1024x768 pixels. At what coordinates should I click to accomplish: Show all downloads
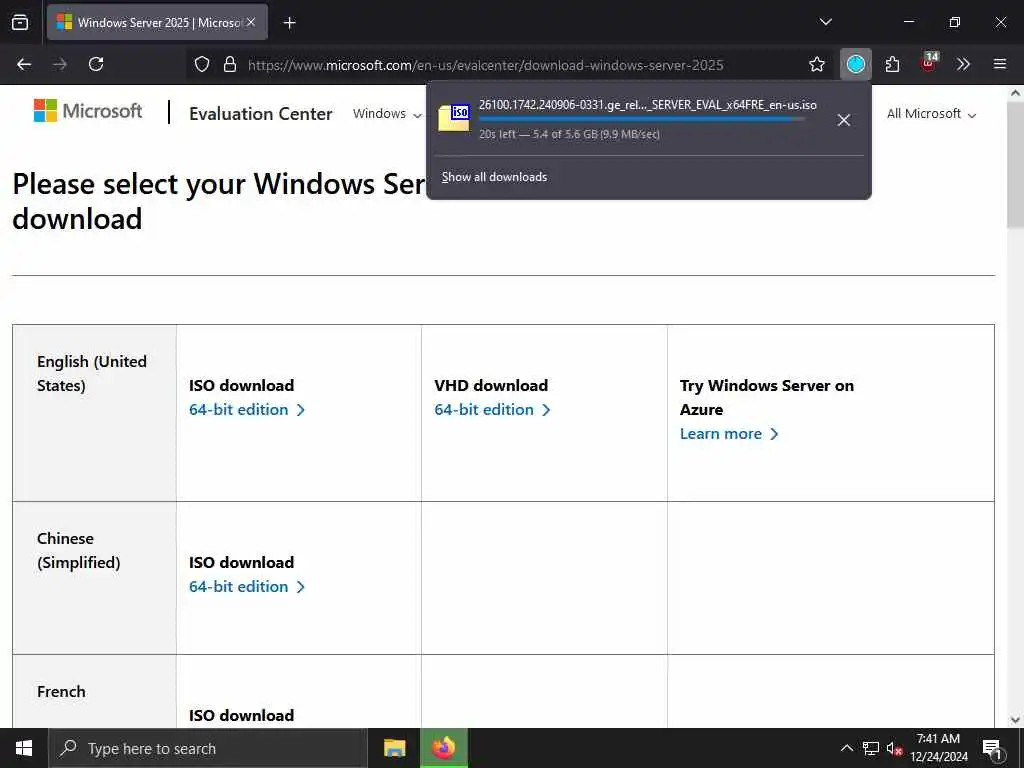(x=494, y=177)
